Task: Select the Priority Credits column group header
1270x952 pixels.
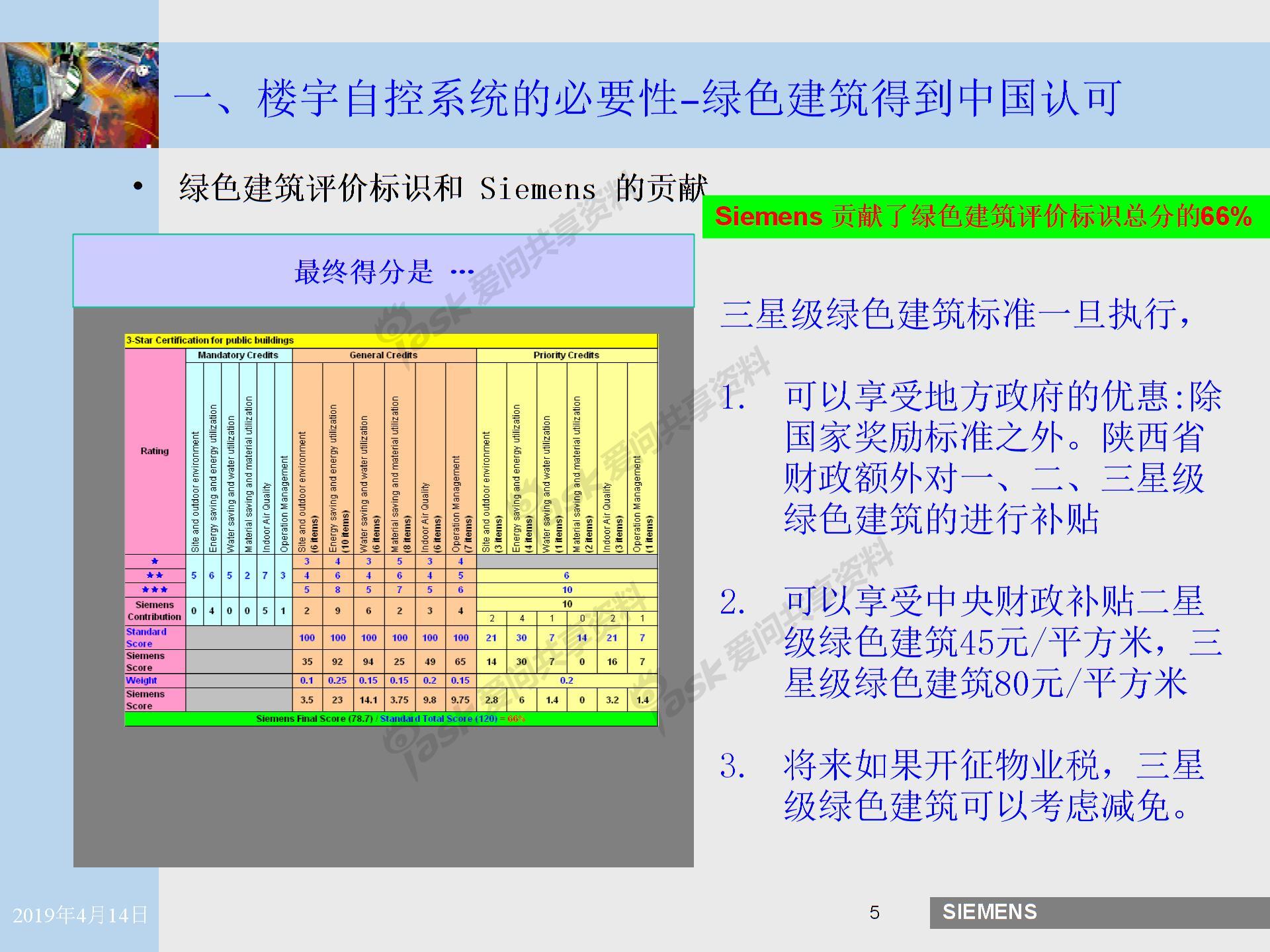Action: point(567,355)
